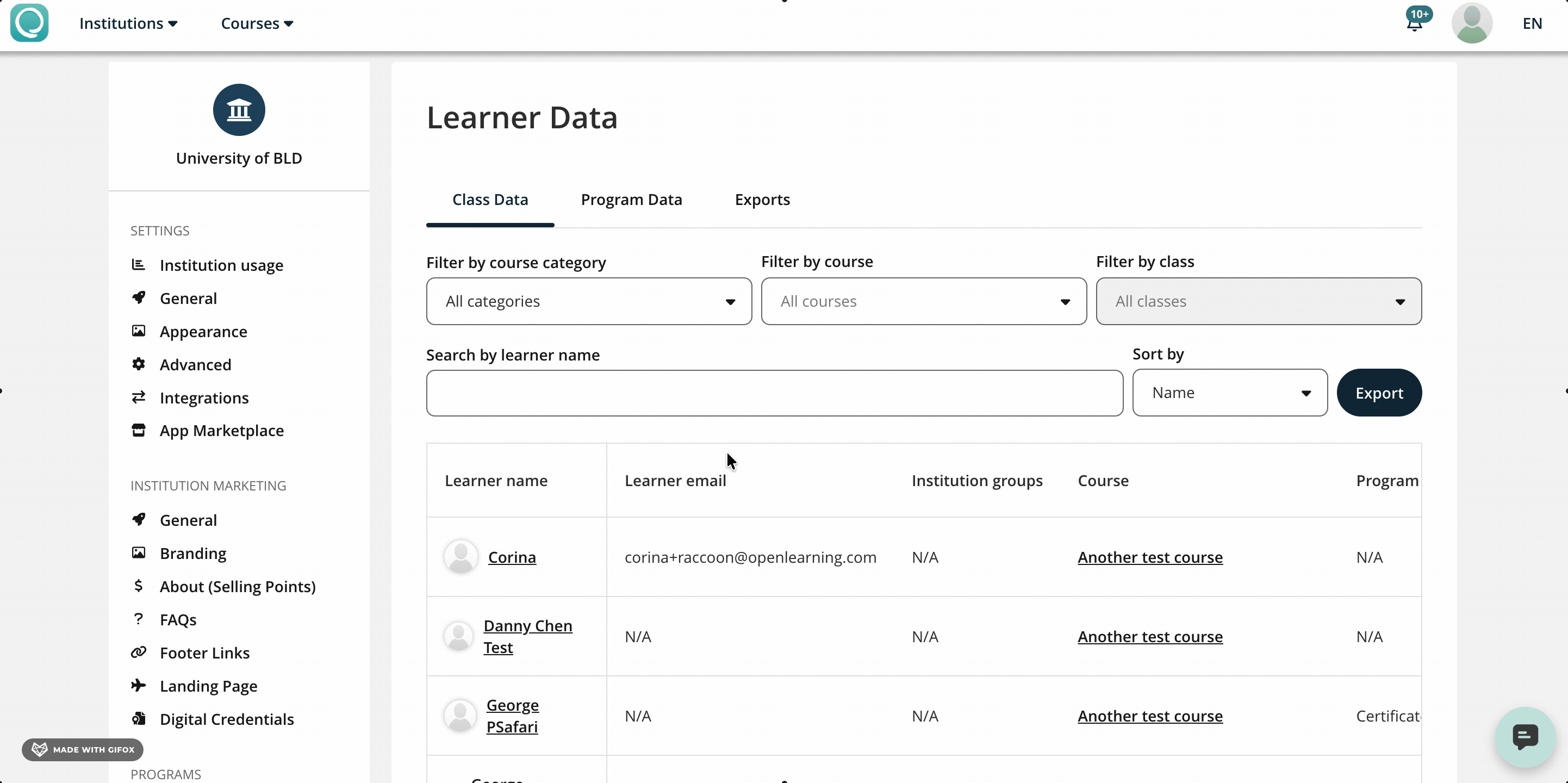
Task: Click the search by learner name field
Action: (774, 393)
